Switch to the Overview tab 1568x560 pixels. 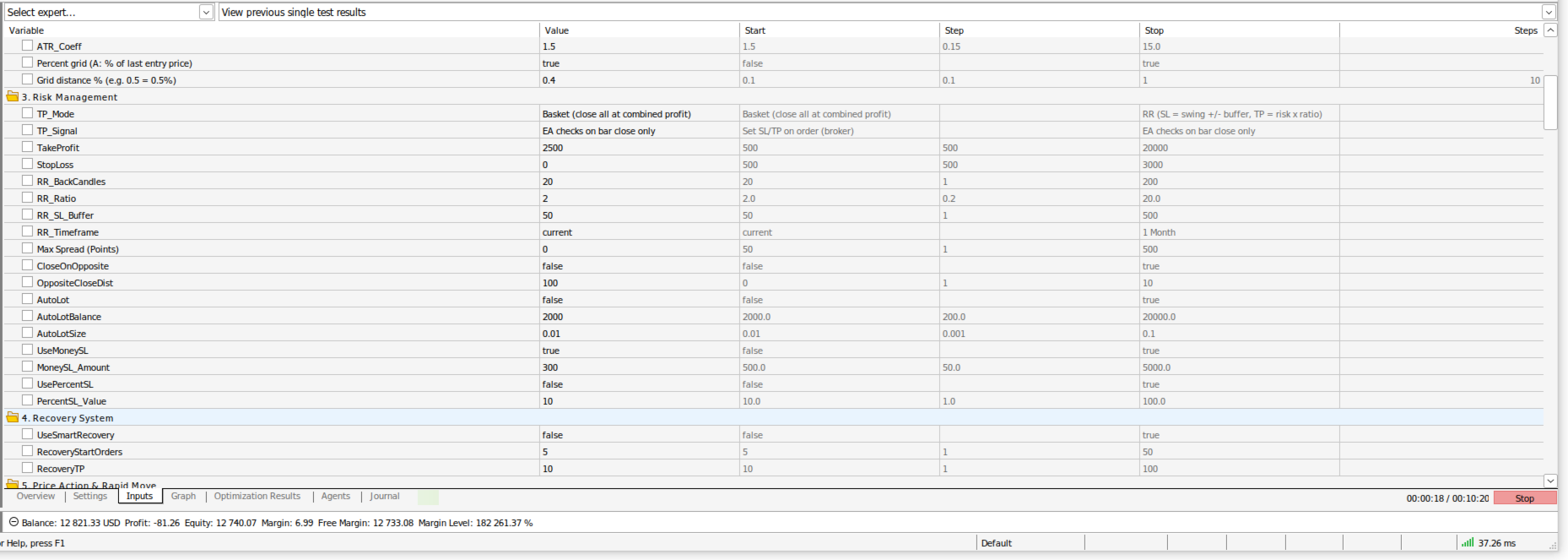coord(35,497)
